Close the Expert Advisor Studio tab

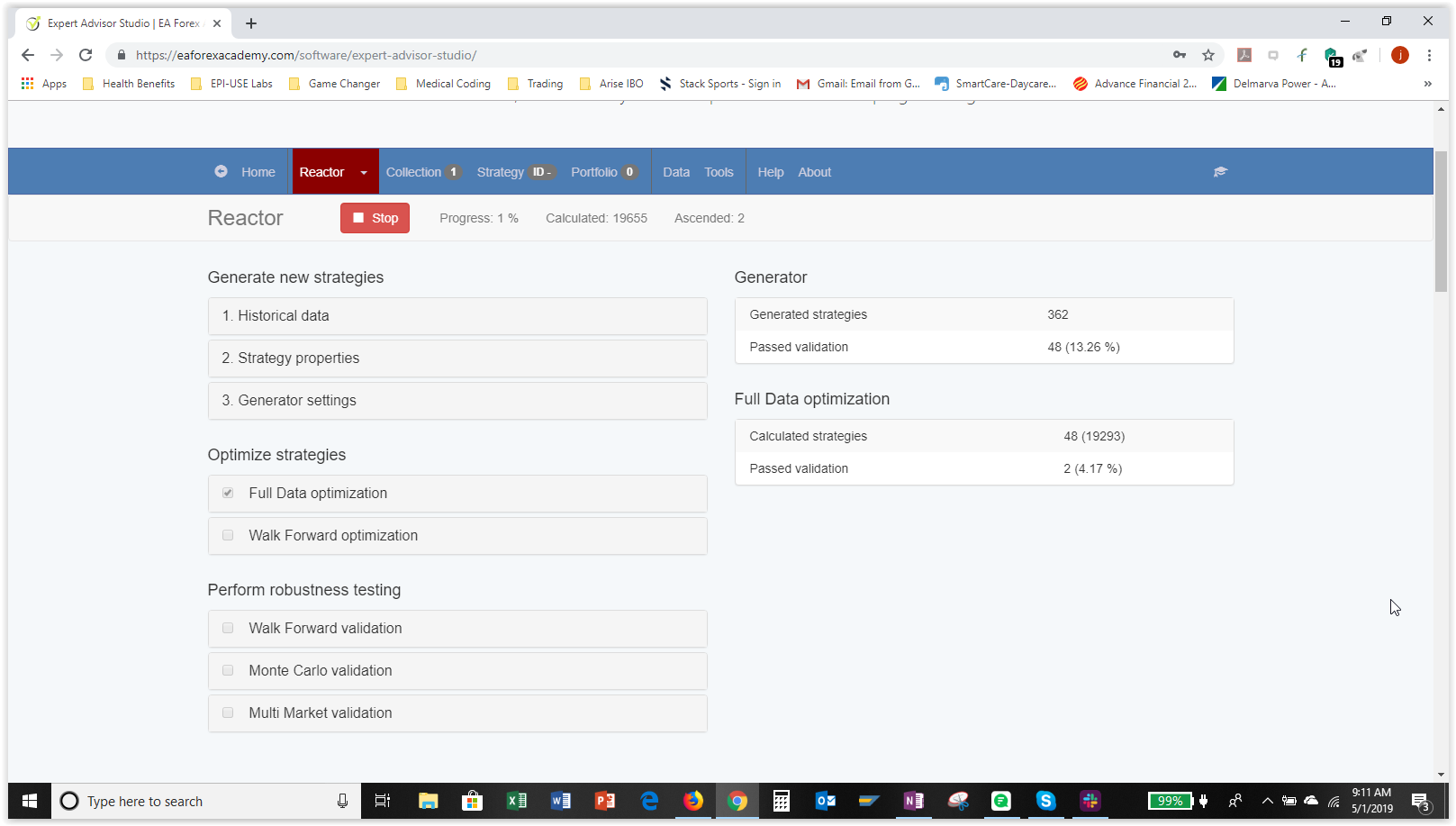point(217,23)
